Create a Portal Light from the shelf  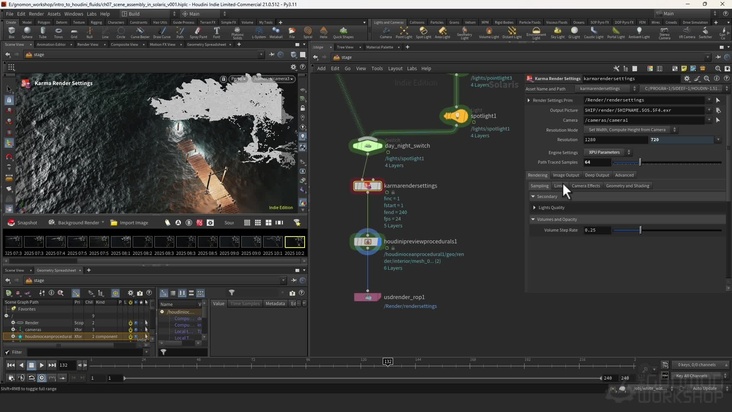pos(616,32)
